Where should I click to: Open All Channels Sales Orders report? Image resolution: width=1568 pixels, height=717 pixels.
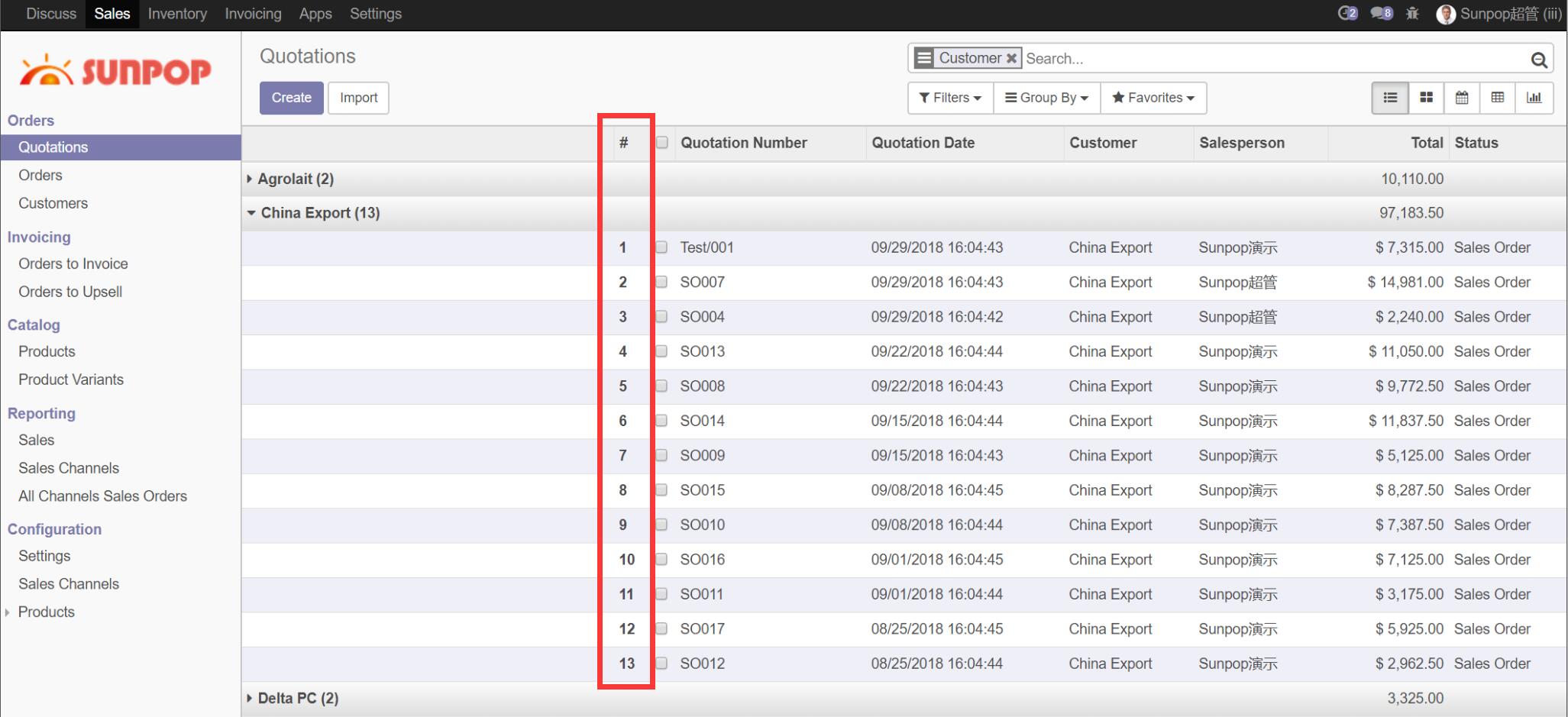tap(102, 496)
